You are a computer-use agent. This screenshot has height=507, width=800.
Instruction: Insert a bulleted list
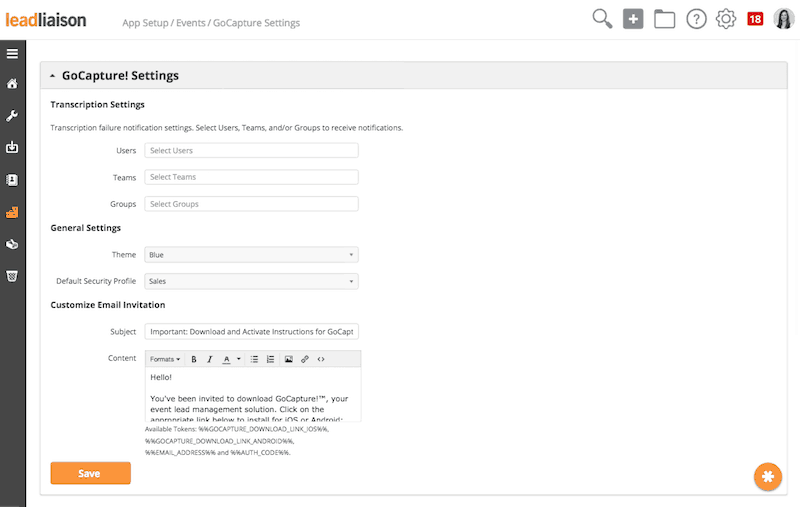coord(254,359)
